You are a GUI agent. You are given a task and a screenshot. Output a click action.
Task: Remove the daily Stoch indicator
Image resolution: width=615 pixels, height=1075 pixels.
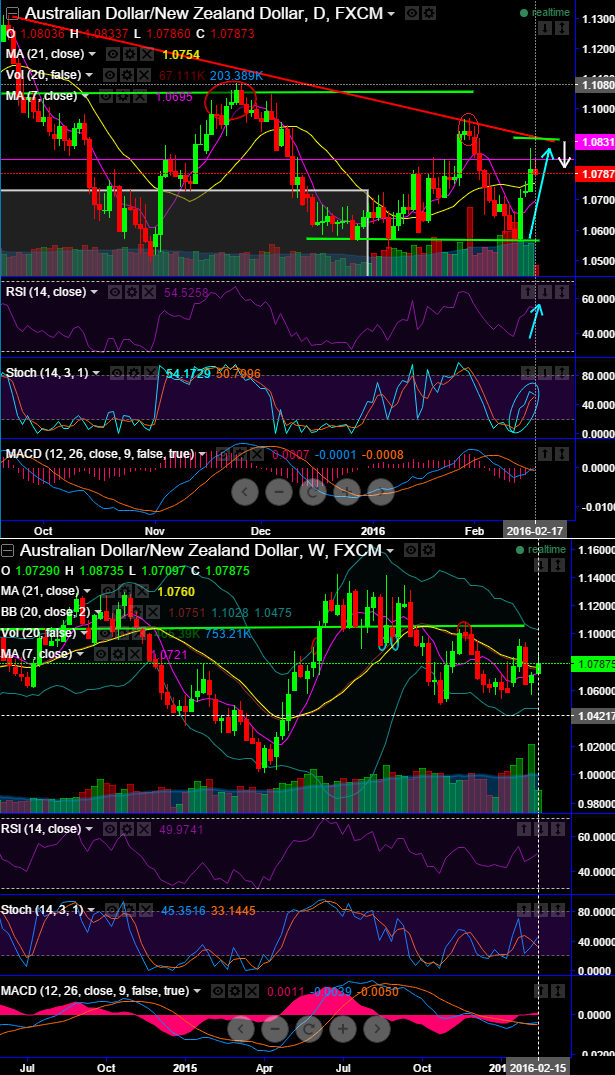point(150,373)
